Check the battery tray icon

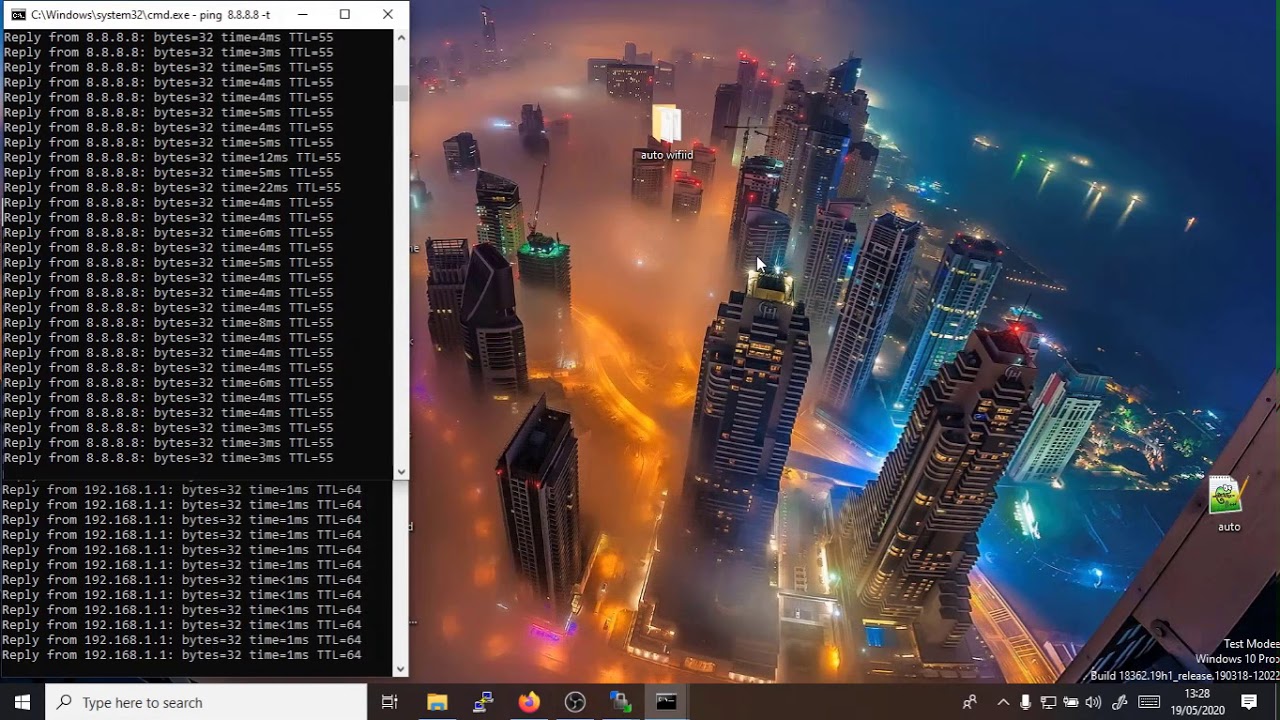(x=1071, y=702)
